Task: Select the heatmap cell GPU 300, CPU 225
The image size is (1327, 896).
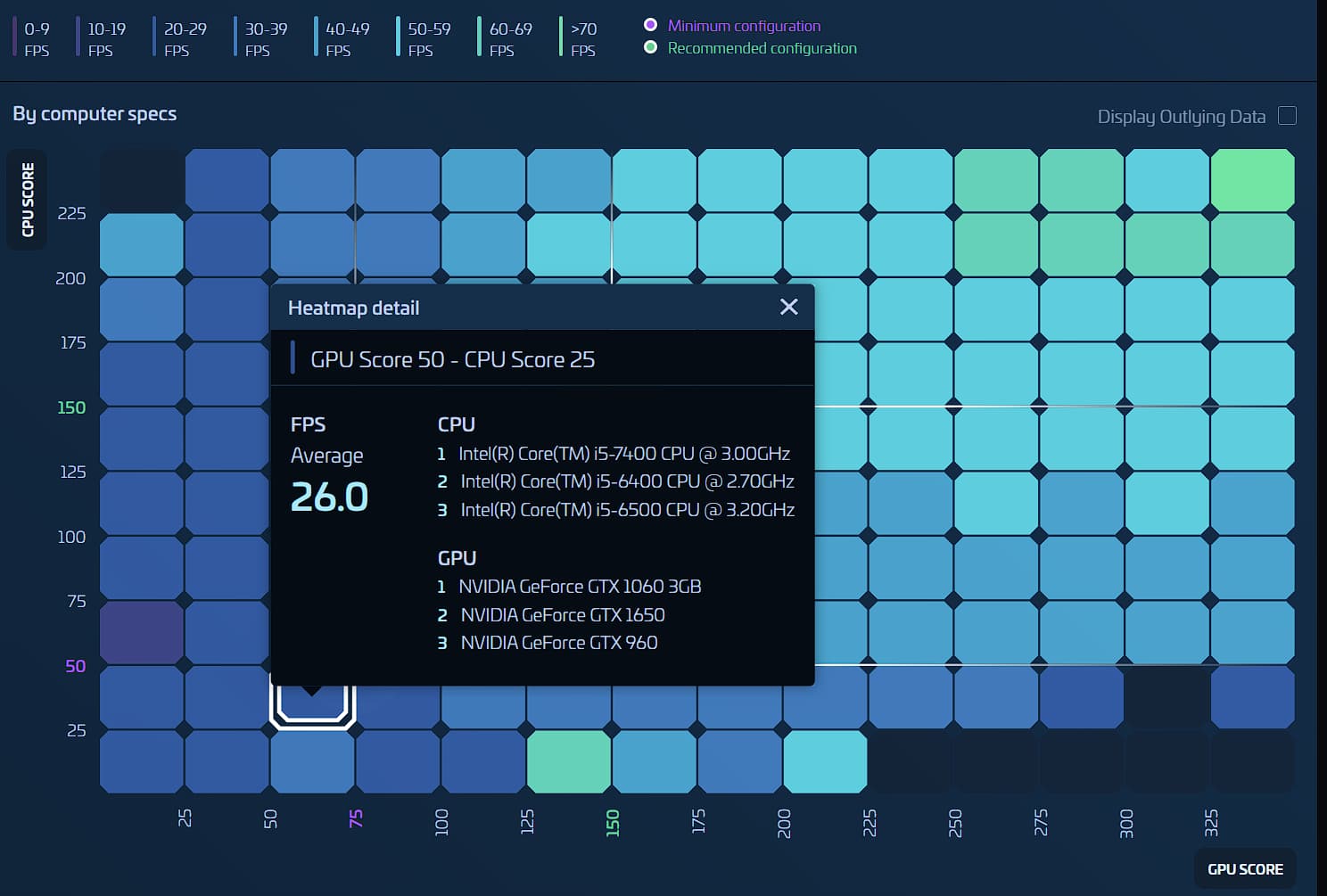Action: point(1166,180)
